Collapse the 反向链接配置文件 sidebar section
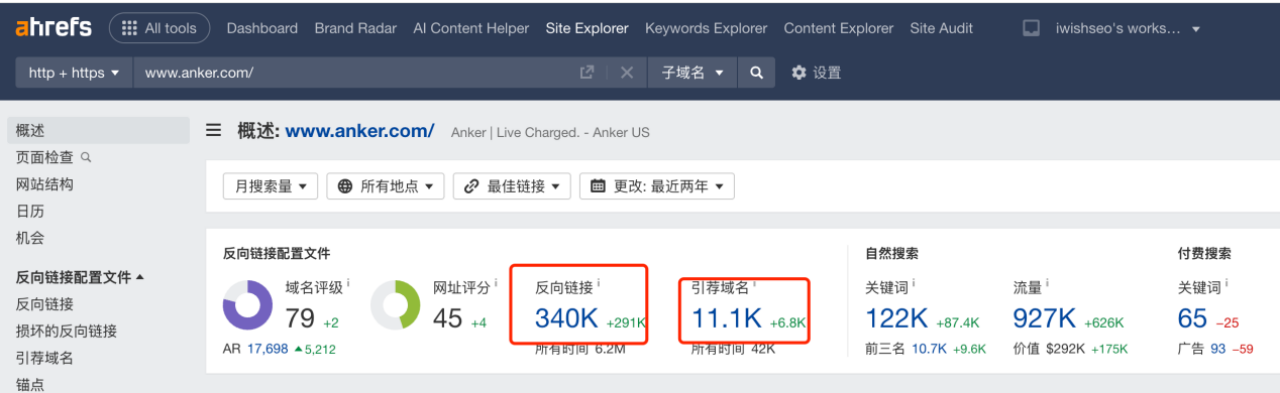Viewport: 1280px width, 393px height. click(x=80, y=277)
